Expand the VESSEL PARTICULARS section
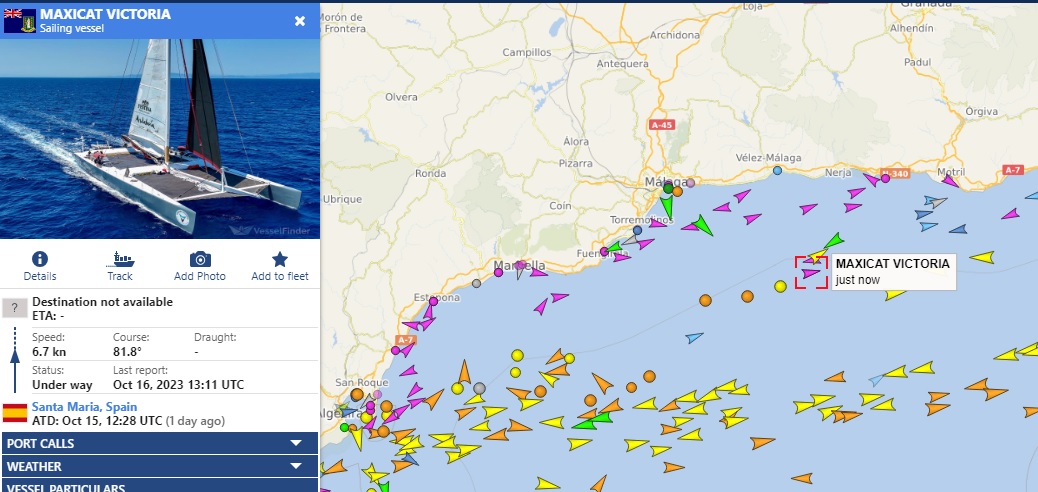1038x492 pixels. coord(160,486)
